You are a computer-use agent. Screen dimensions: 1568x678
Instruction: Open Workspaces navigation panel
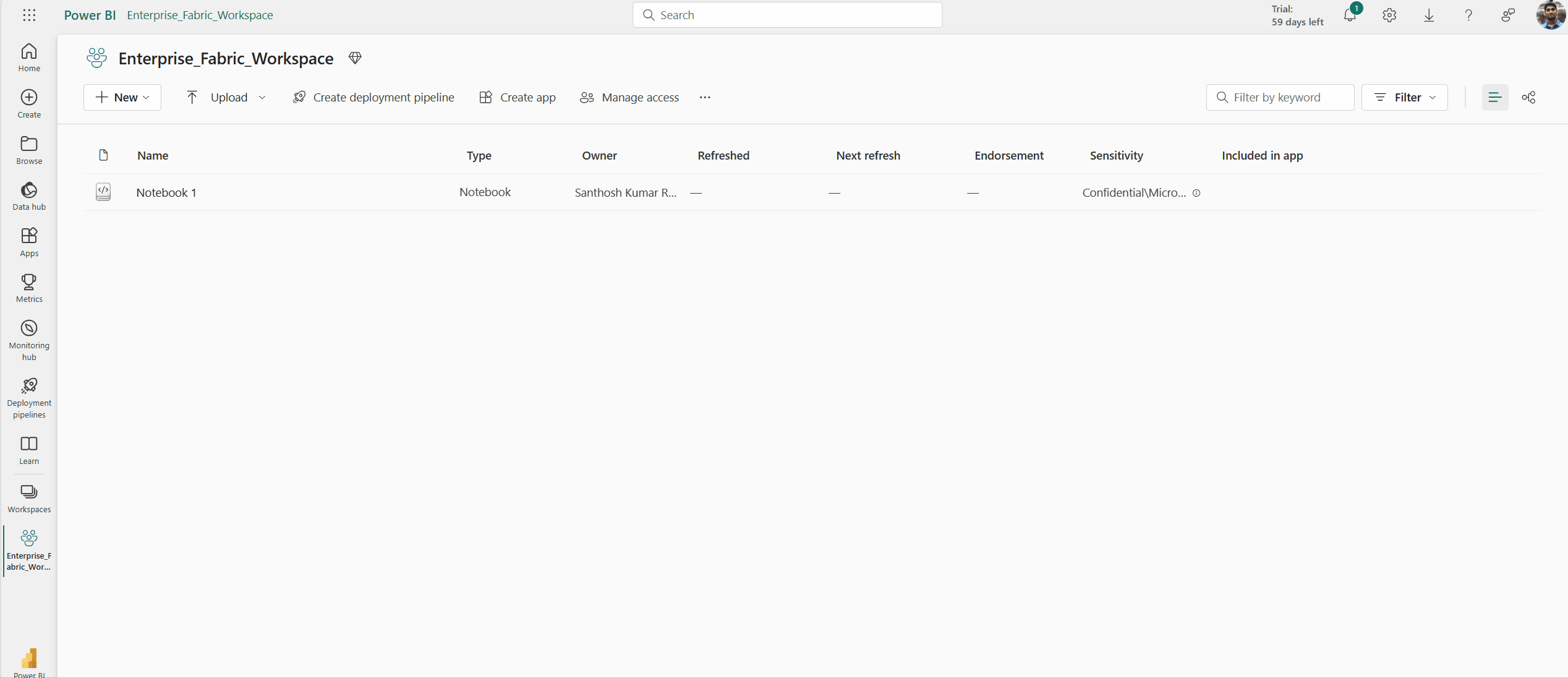tap(28, 497)
